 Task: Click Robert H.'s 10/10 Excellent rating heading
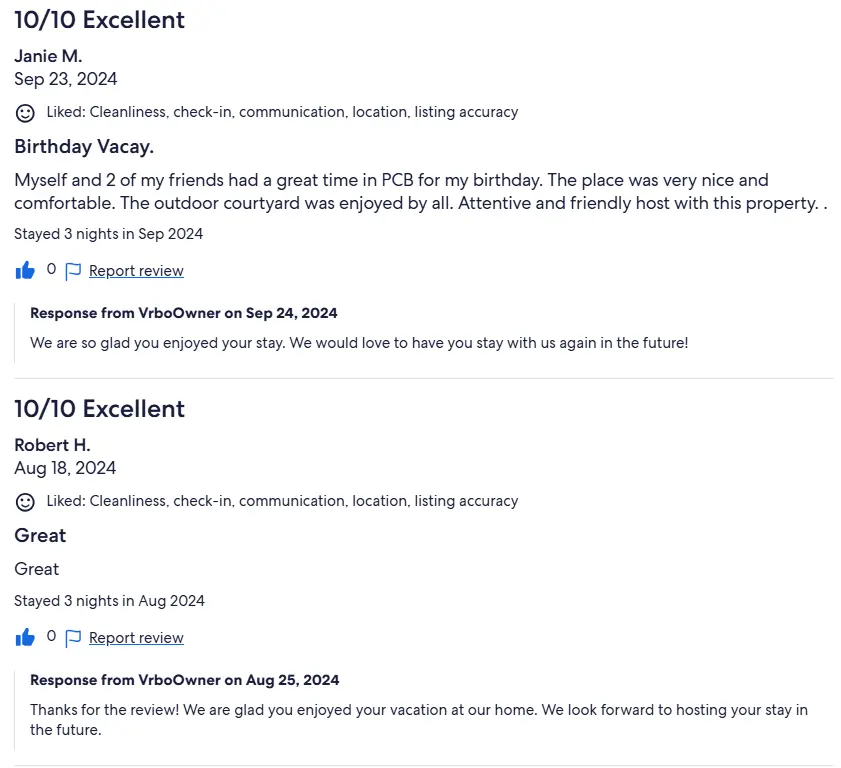tap(99, 409)
